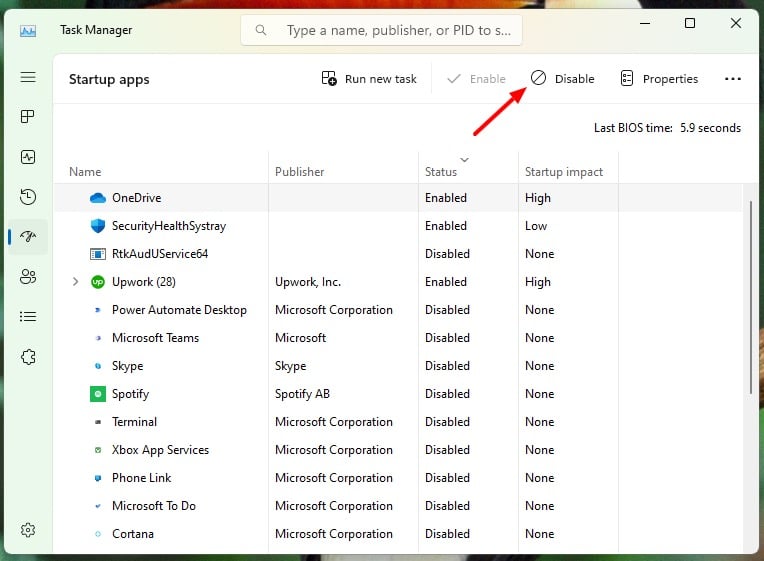The height and width of the screenshot is (561, 764).
Task: Open the Users page icon
Action: click(x=28, y=276)
